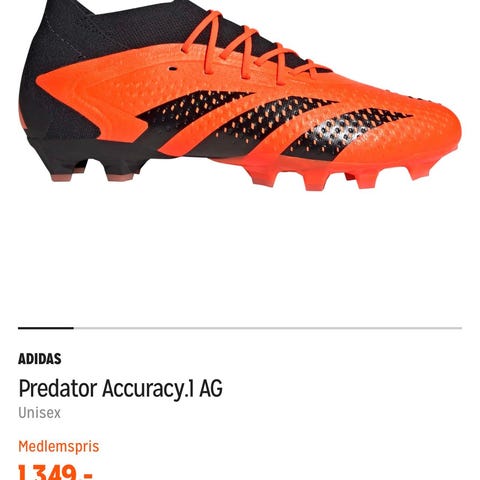Open the orange football boot product image
Image resolution: width=480 pixels, height=480 pixels.
[x=240, y=95]
